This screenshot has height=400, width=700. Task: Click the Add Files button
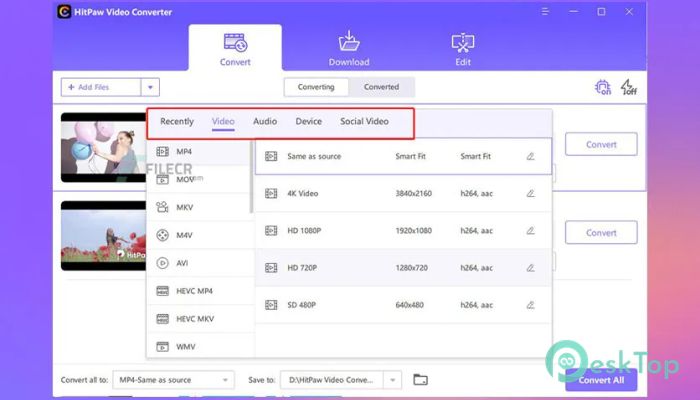tap(101, 87)
